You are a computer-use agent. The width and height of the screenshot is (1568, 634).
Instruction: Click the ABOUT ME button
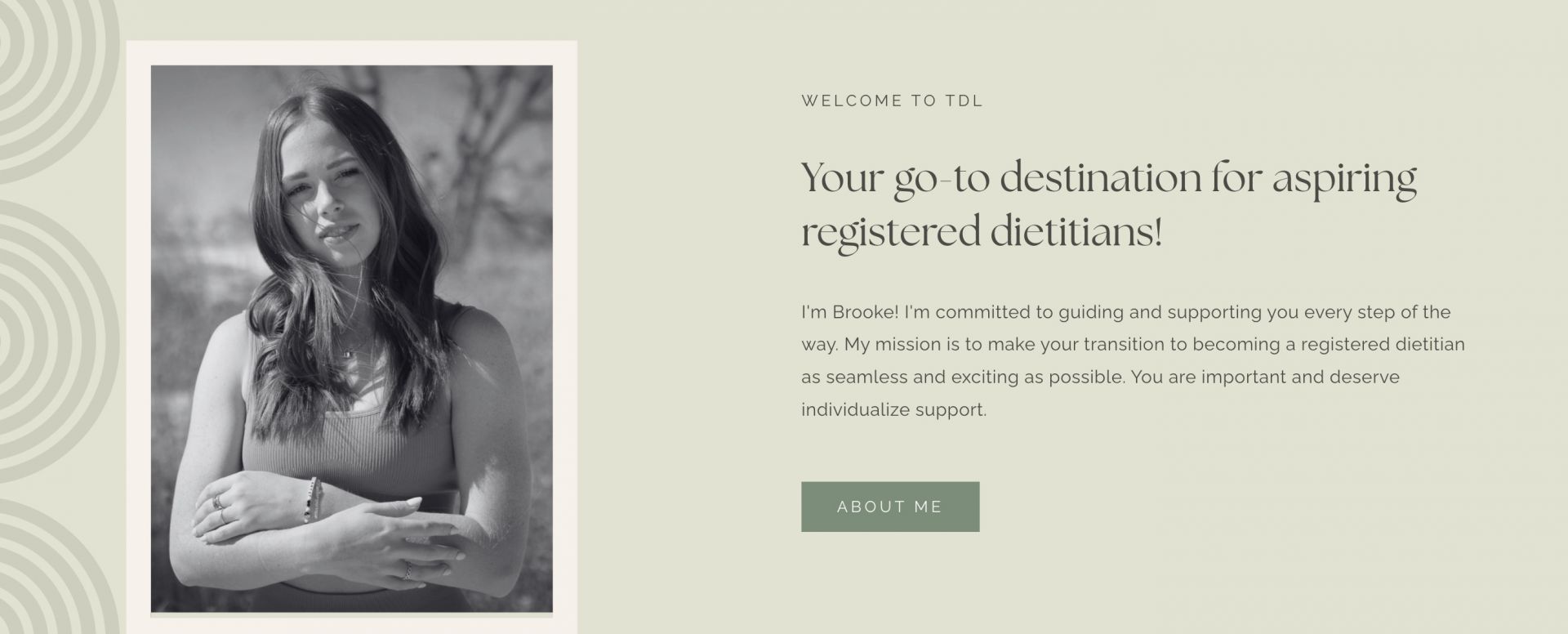click(889, 507)
